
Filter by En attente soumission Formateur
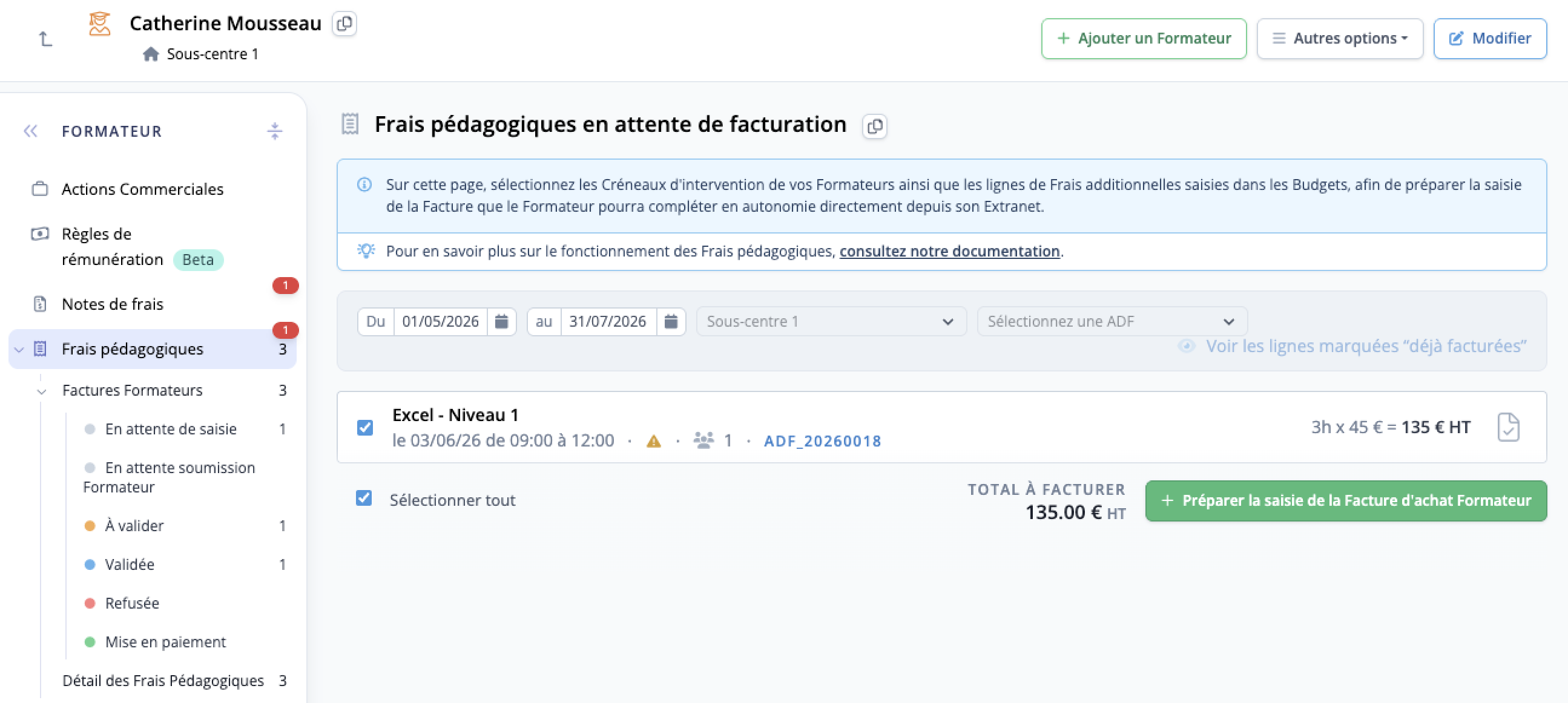pyautogui.click(x=170, y=477)
